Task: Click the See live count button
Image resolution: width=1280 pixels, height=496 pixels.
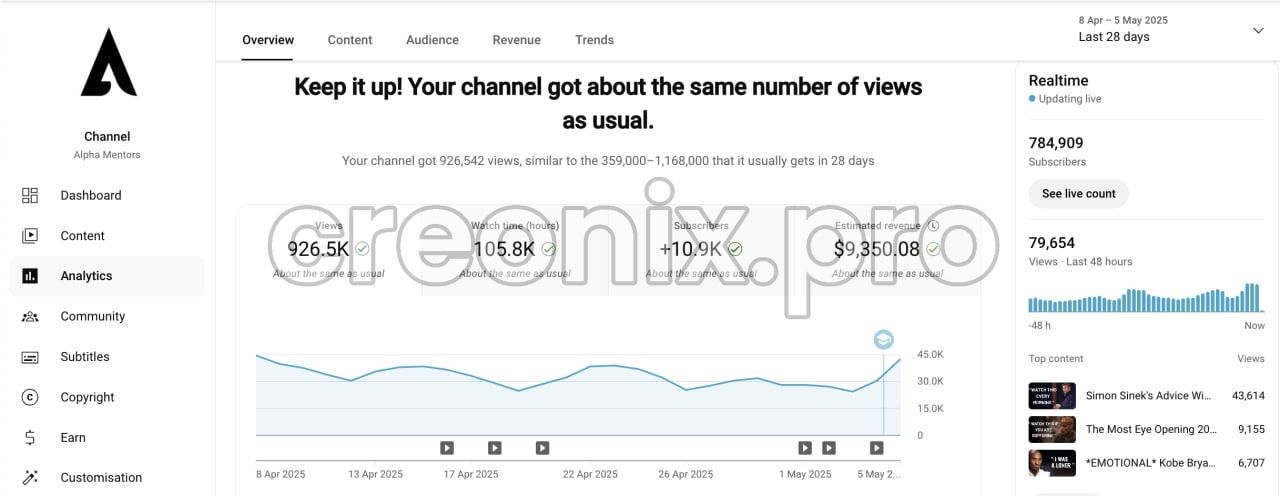Action: pyautogui.click(x=1078, y=194)
